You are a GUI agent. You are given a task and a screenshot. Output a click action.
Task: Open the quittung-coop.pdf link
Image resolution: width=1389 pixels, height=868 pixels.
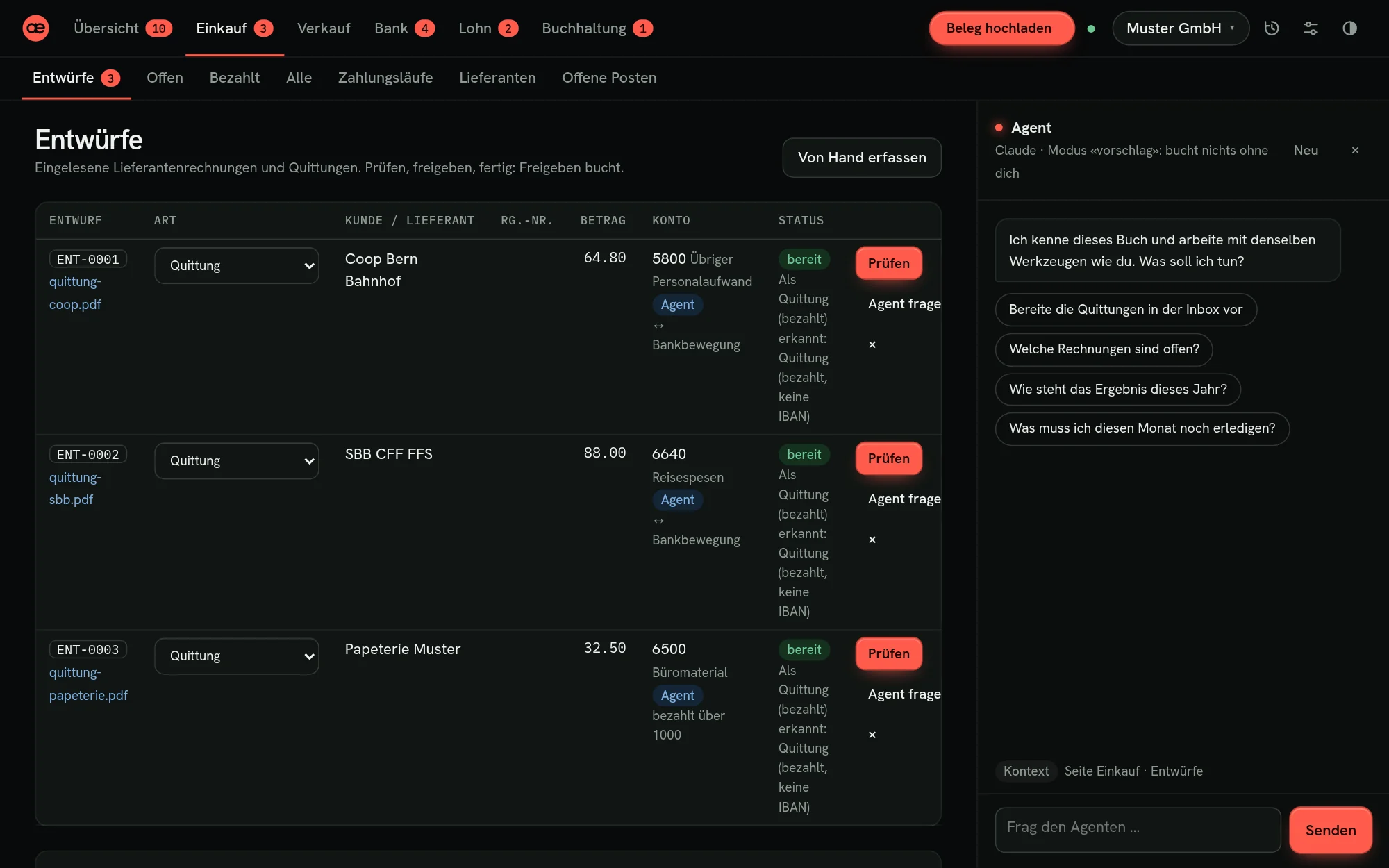[75, 293]
